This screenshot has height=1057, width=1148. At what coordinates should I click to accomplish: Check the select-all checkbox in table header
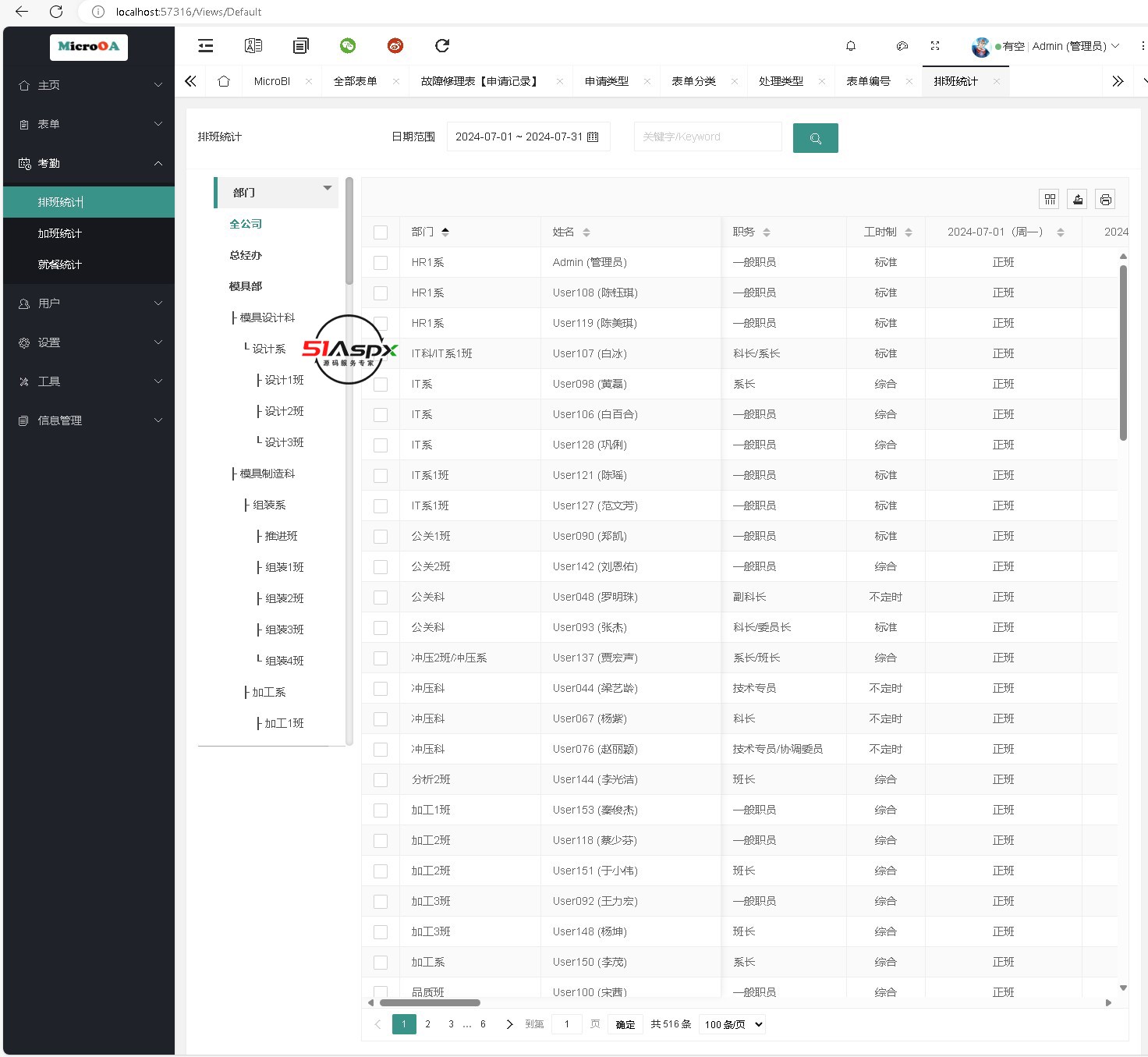tap(381, 232)
